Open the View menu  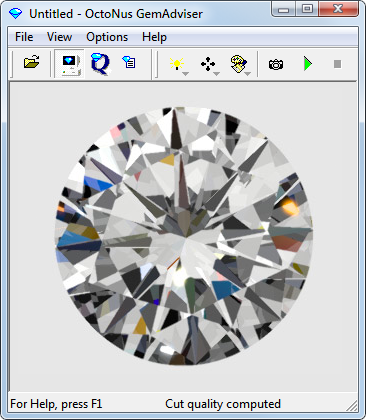point(59,37)
